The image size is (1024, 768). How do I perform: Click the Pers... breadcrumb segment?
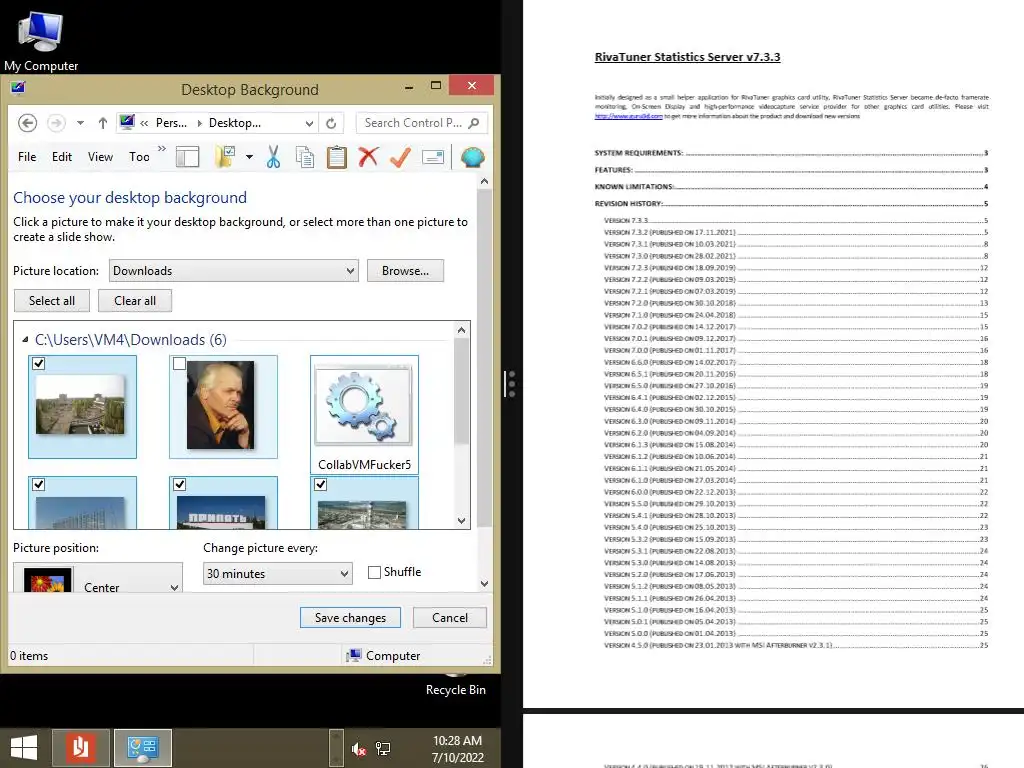(171, 123)
